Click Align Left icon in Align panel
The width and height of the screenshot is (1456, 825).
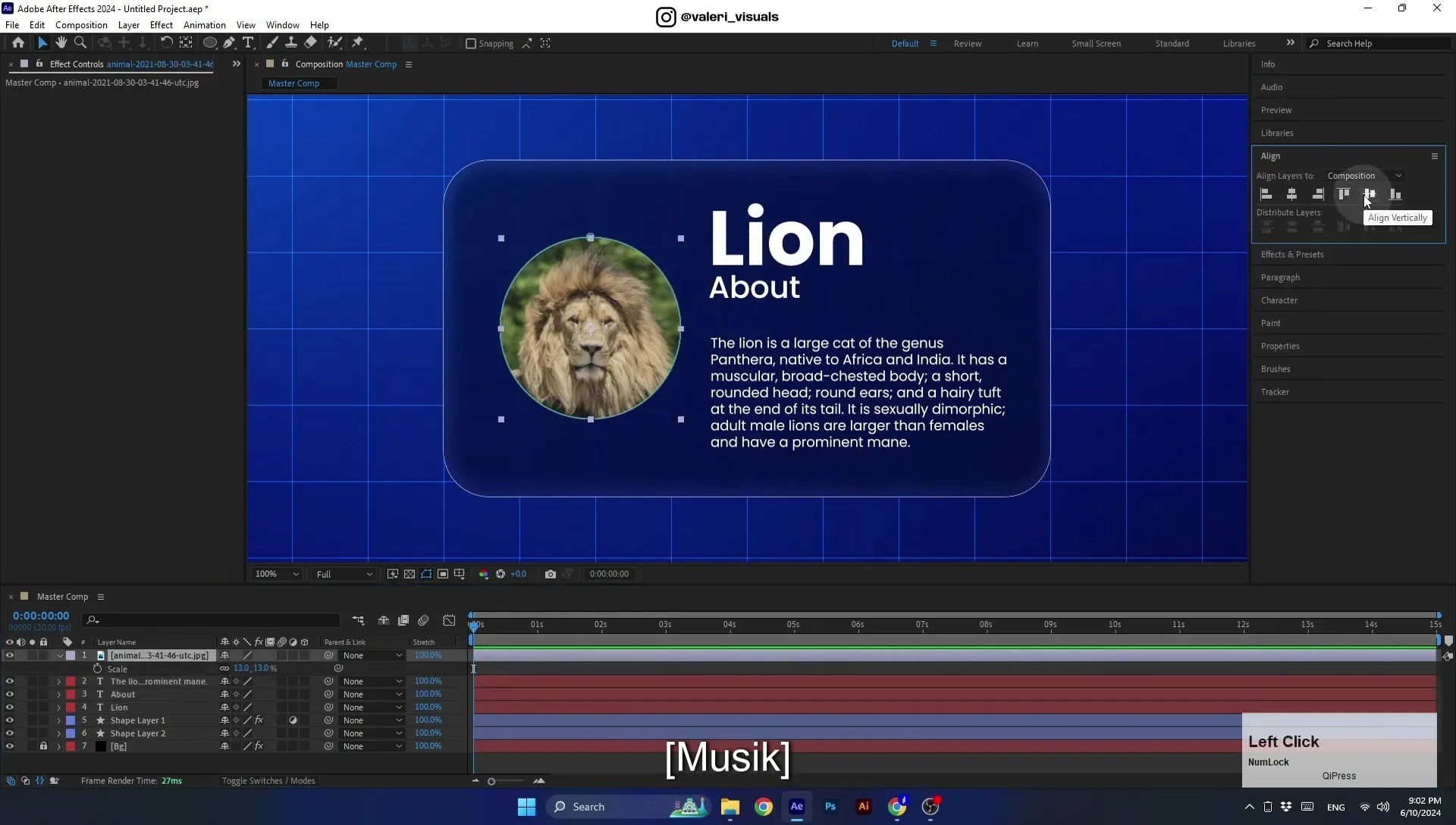pos(1266,194)
